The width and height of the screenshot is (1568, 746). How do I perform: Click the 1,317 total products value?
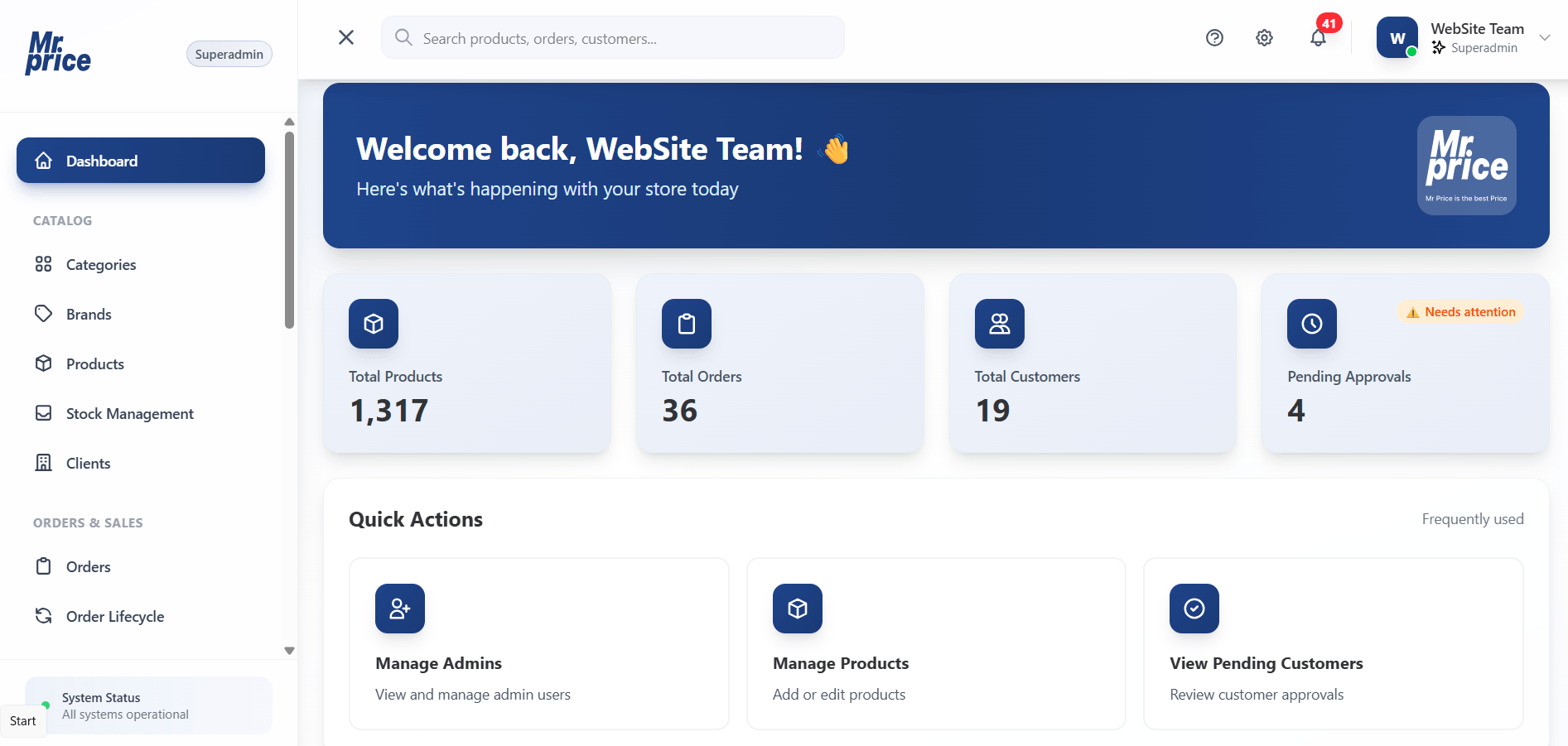[x=389, y=411]
